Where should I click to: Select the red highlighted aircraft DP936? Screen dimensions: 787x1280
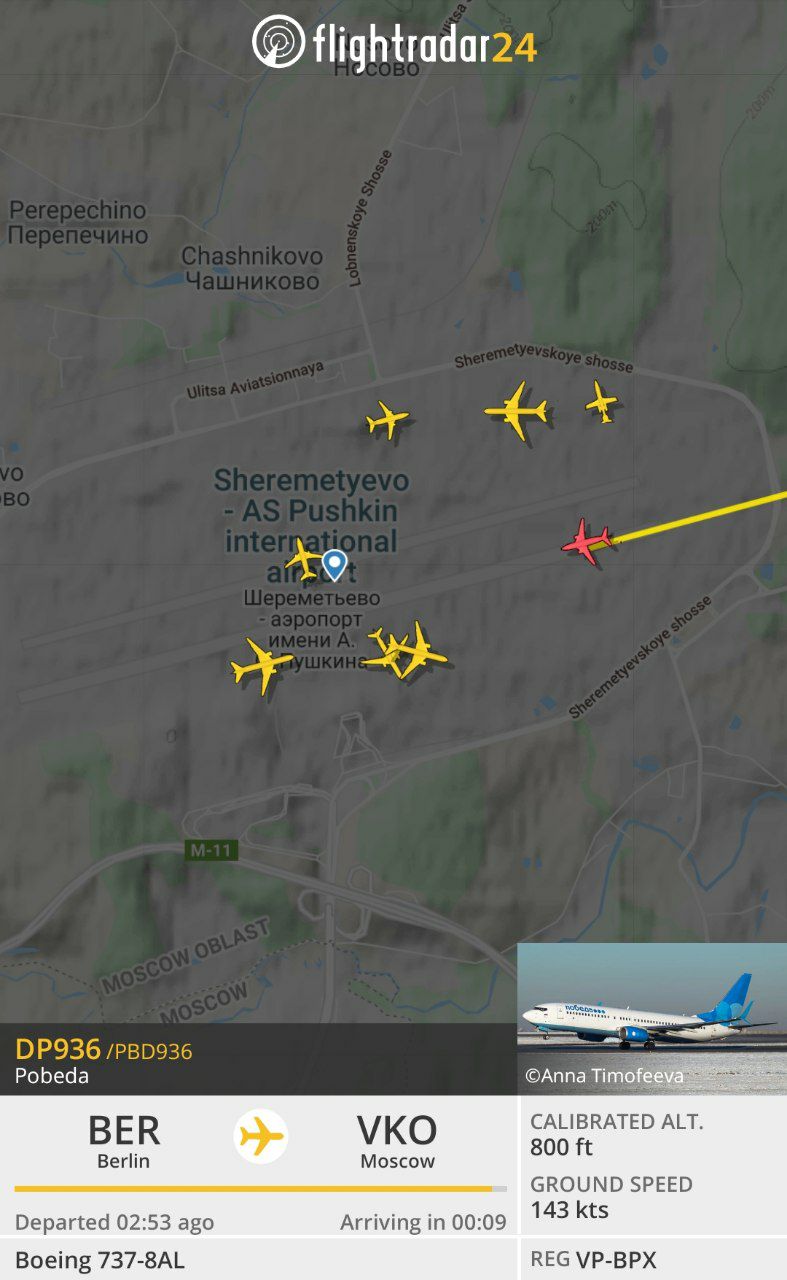[587, 542]
